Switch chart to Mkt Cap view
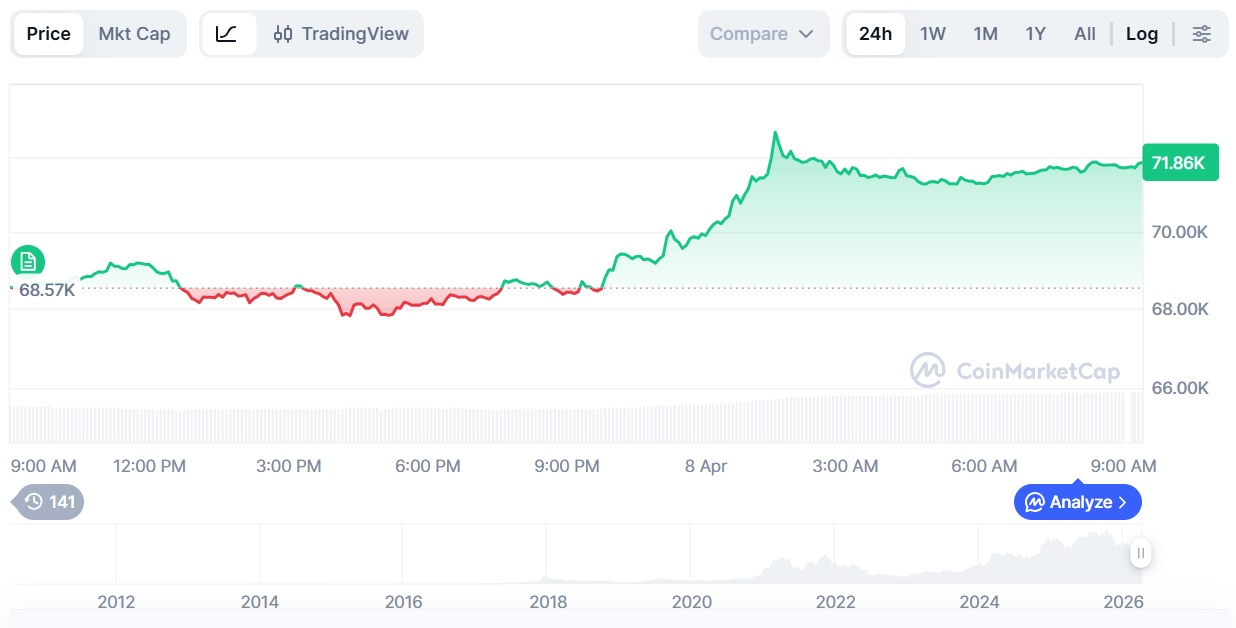The height and width of the screenshot is (628, 1236). coord(134,34)
